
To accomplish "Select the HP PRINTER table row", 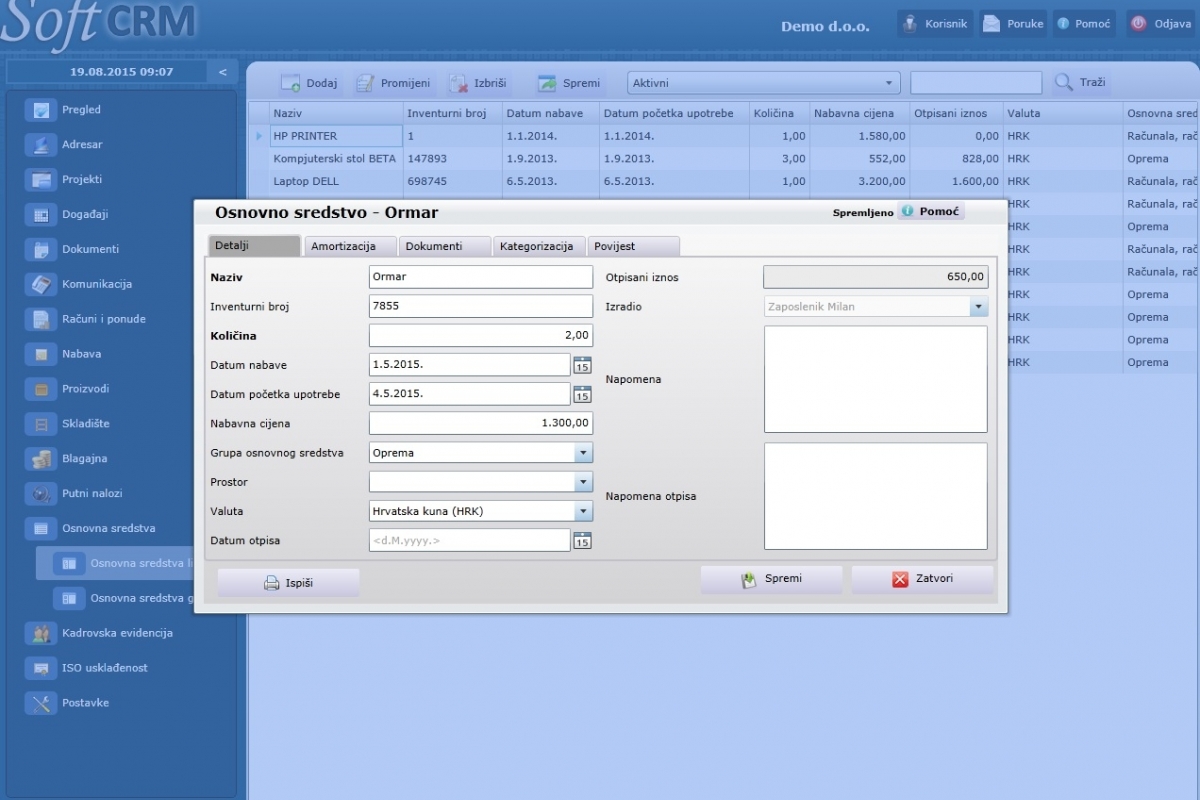I will (723, 136).
